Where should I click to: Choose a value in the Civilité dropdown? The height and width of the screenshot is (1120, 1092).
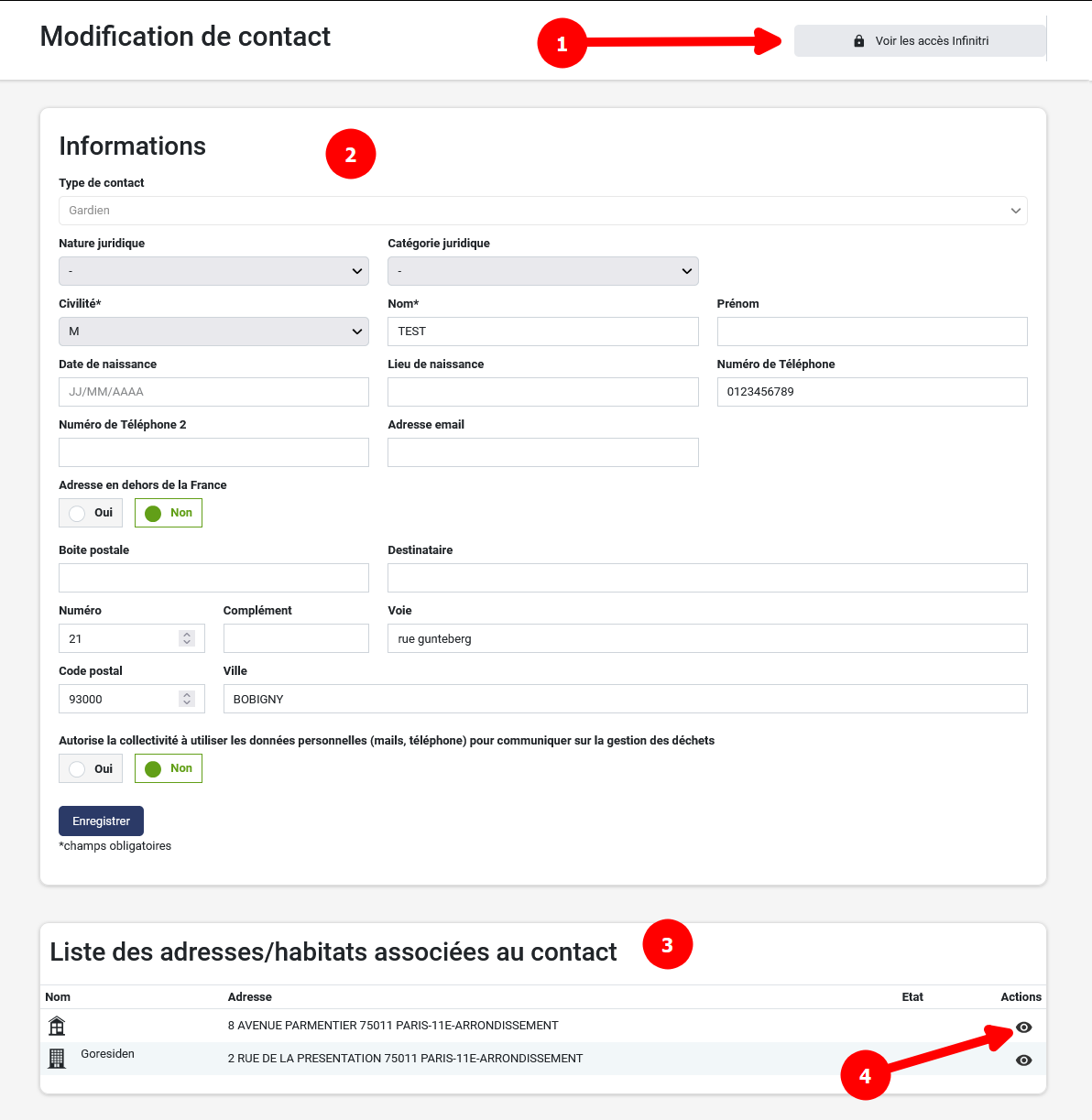tap(213, 332)
